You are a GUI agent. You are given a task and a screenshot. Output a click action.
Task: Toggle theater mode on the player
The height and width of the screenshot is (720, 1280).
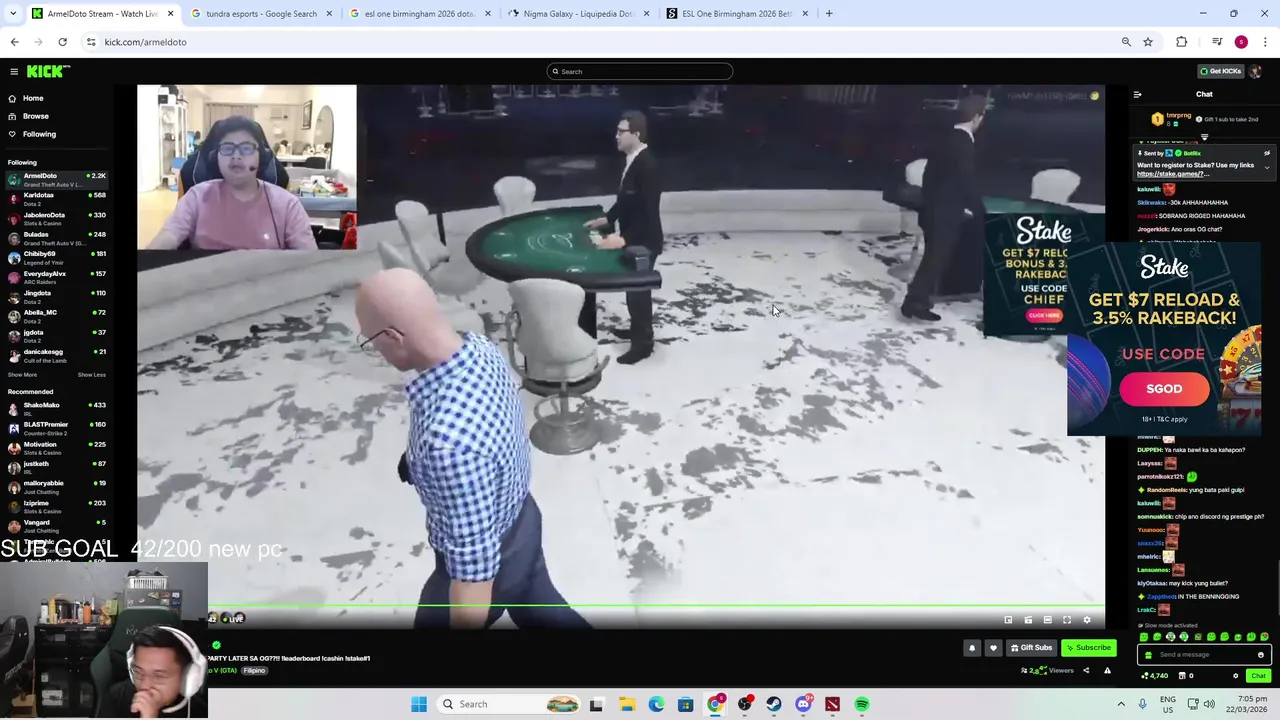(1048, 620)
